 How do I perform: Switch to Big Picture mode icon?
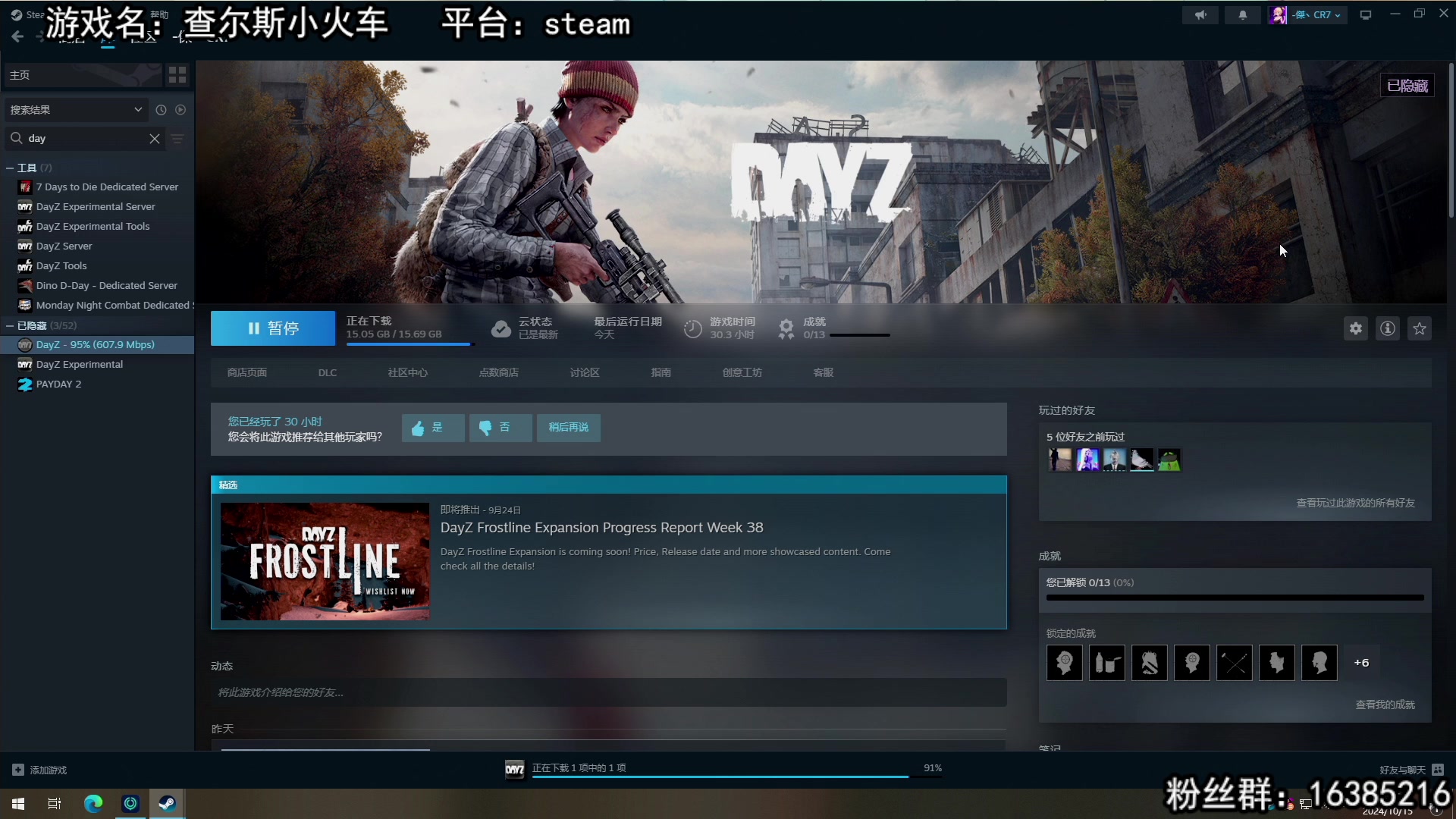[1366, 14]
